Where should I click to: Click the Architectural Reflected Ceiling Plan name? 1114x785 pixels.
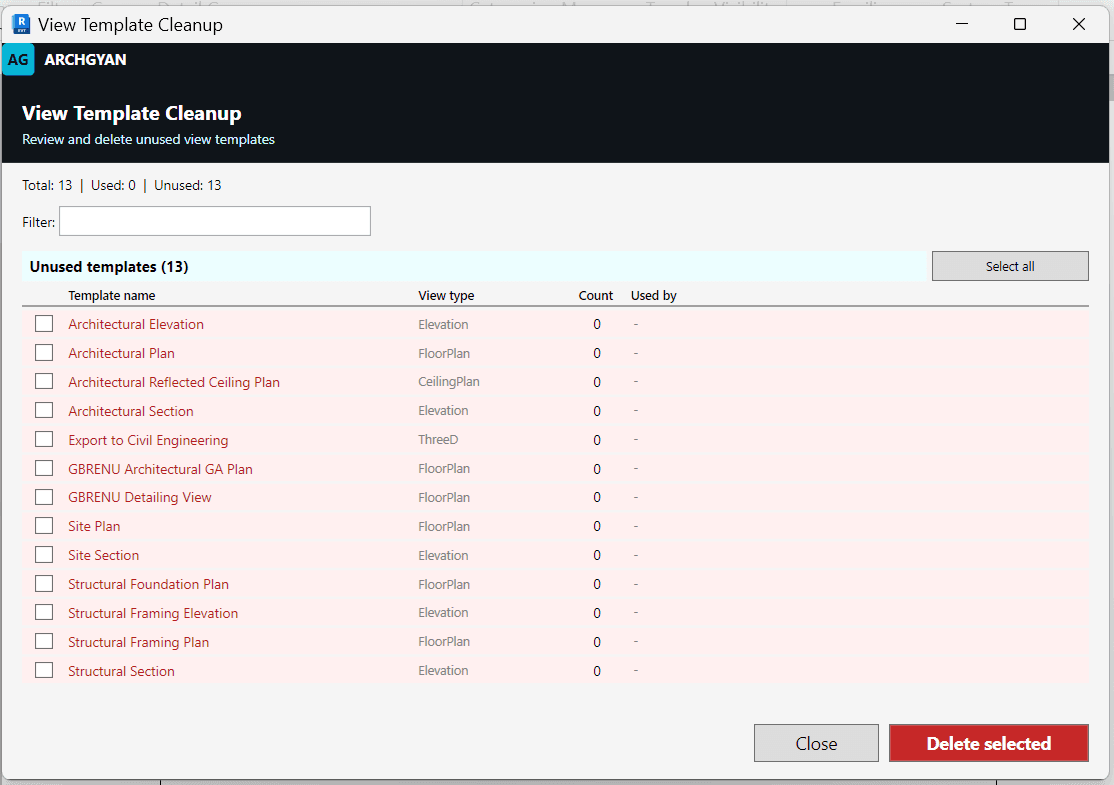click(174, 382)
